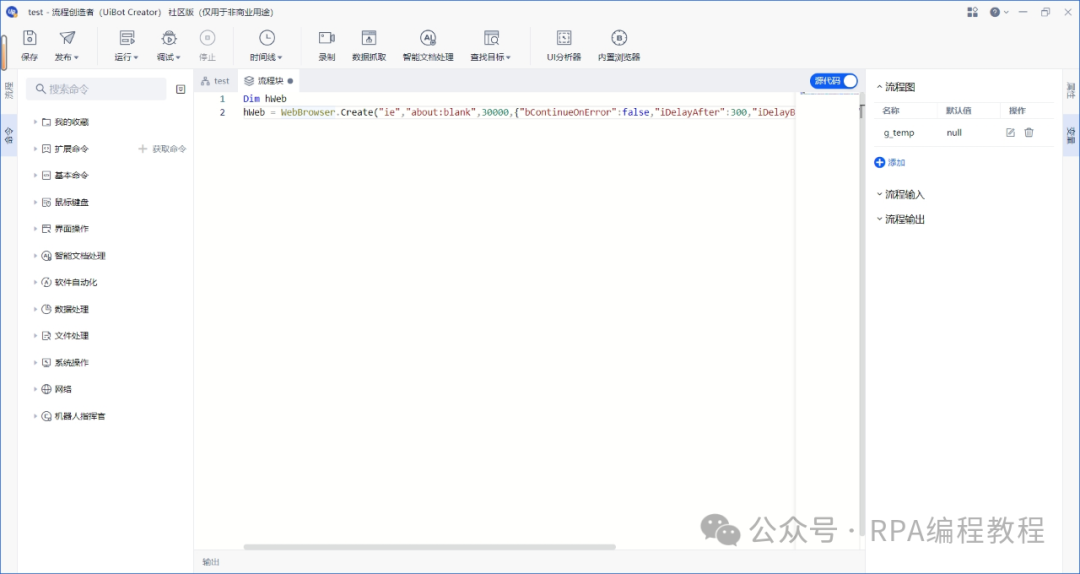
Task: Start Recording with 录制 icon
Action: [x=326, y=38]
